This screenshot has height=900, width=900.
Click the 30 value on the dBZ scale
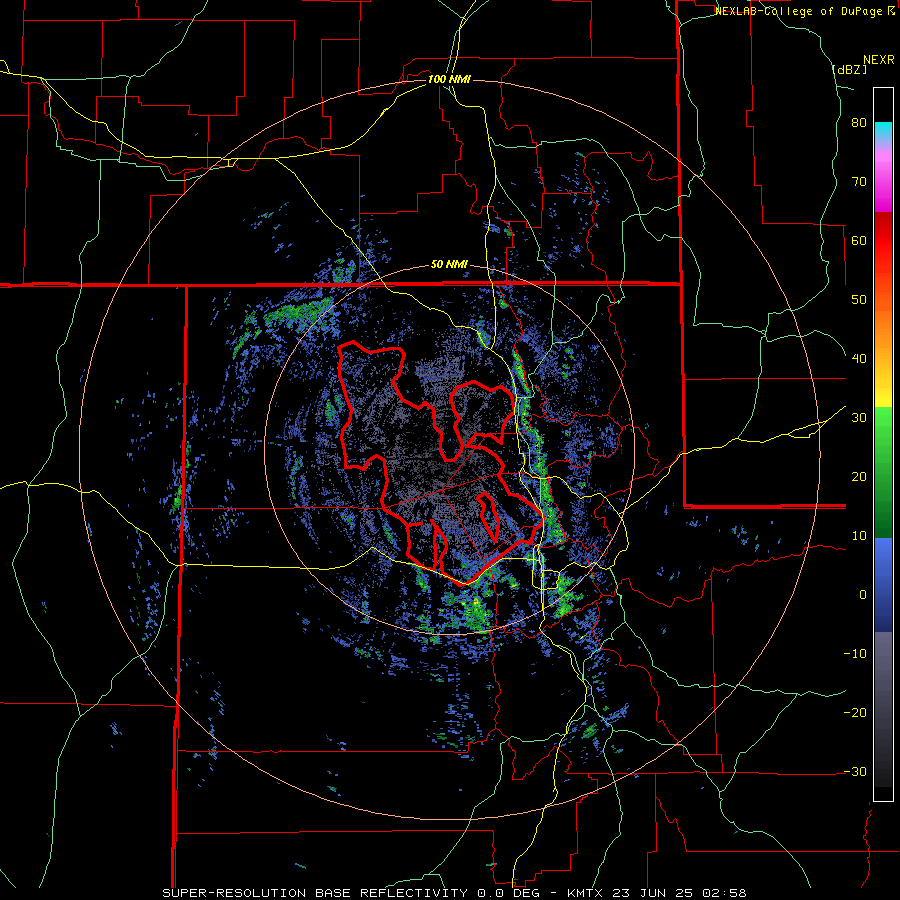click(x=859, y=418)
